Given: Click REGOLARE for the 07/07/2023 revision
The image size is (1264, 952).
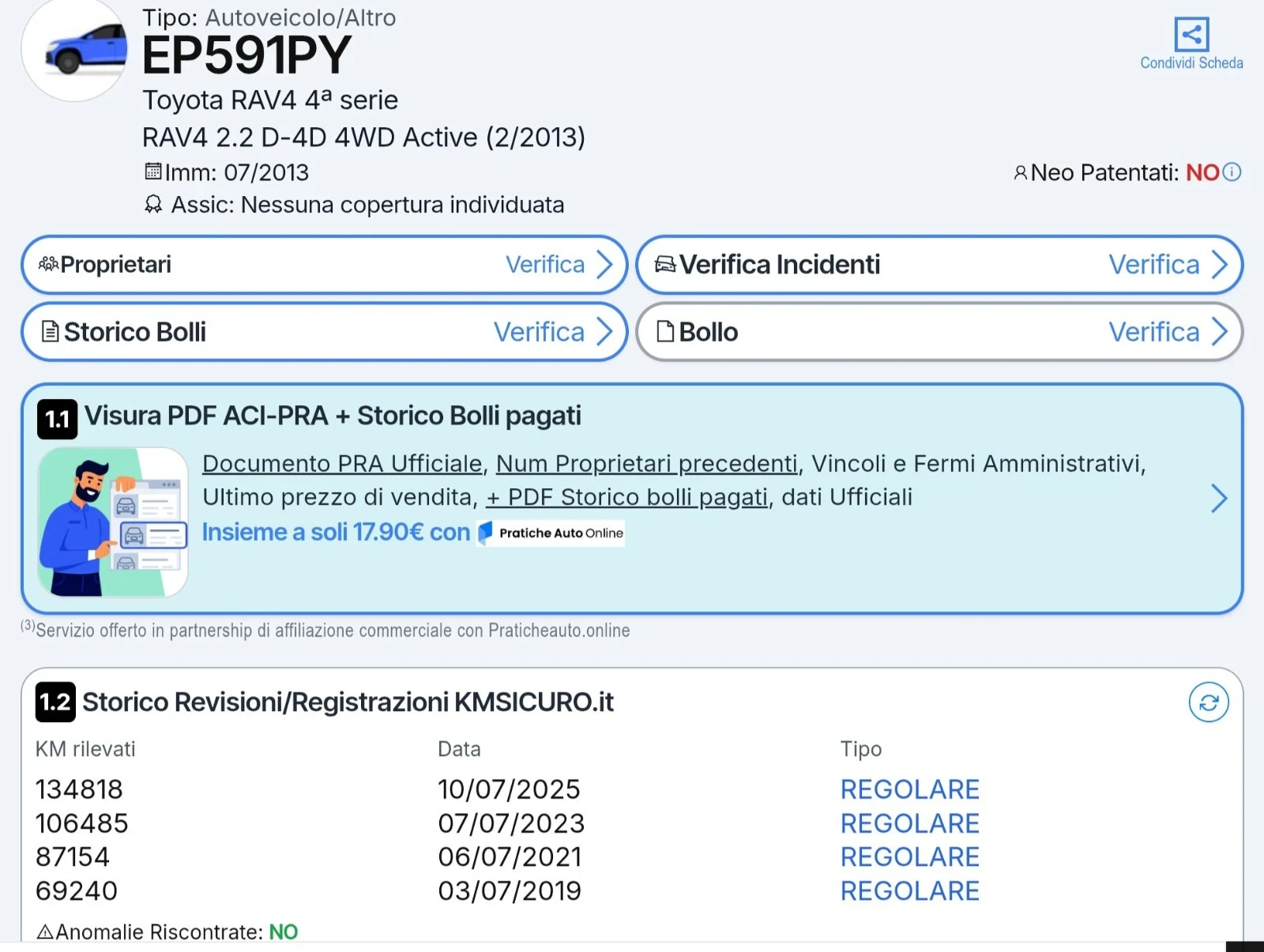Looking at the screenshot, I should click(x=910, y=823).
